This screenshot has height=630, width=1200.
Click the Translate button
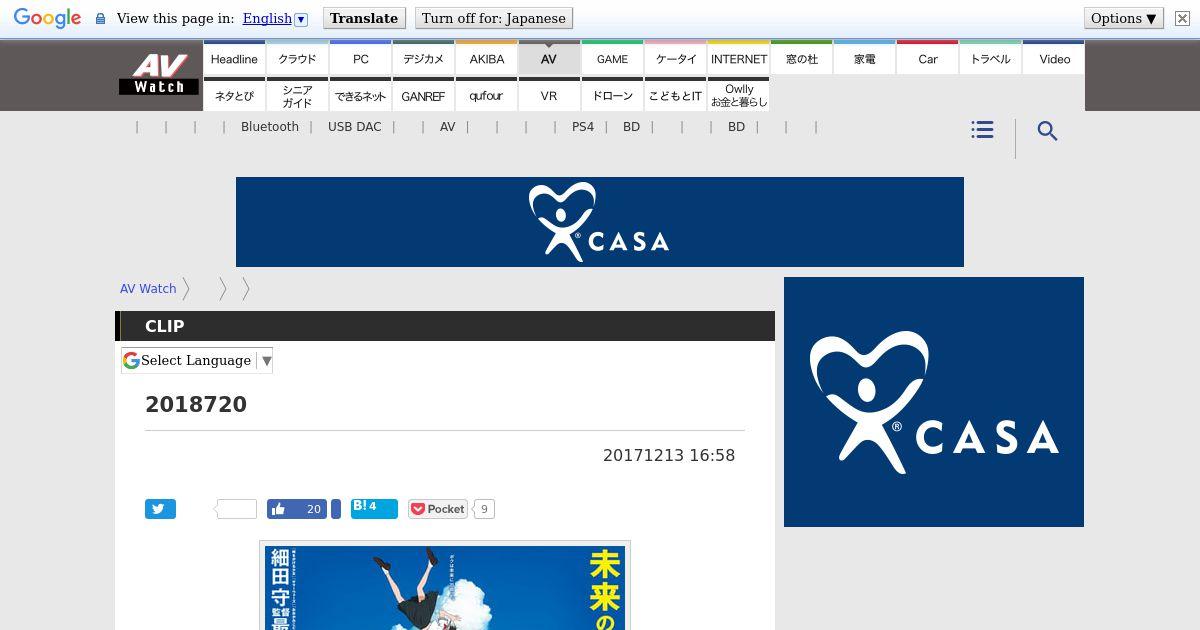(364, 18)
